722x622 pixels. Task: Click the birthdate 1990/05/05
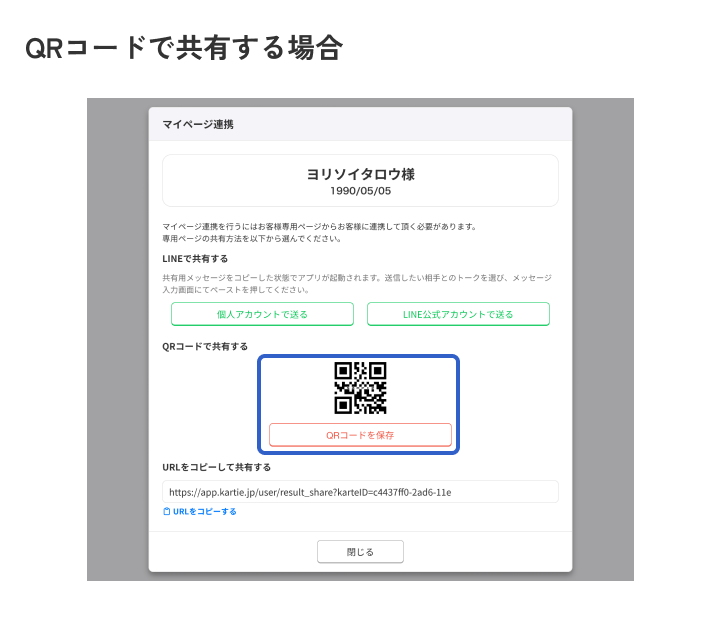point(361,191)
